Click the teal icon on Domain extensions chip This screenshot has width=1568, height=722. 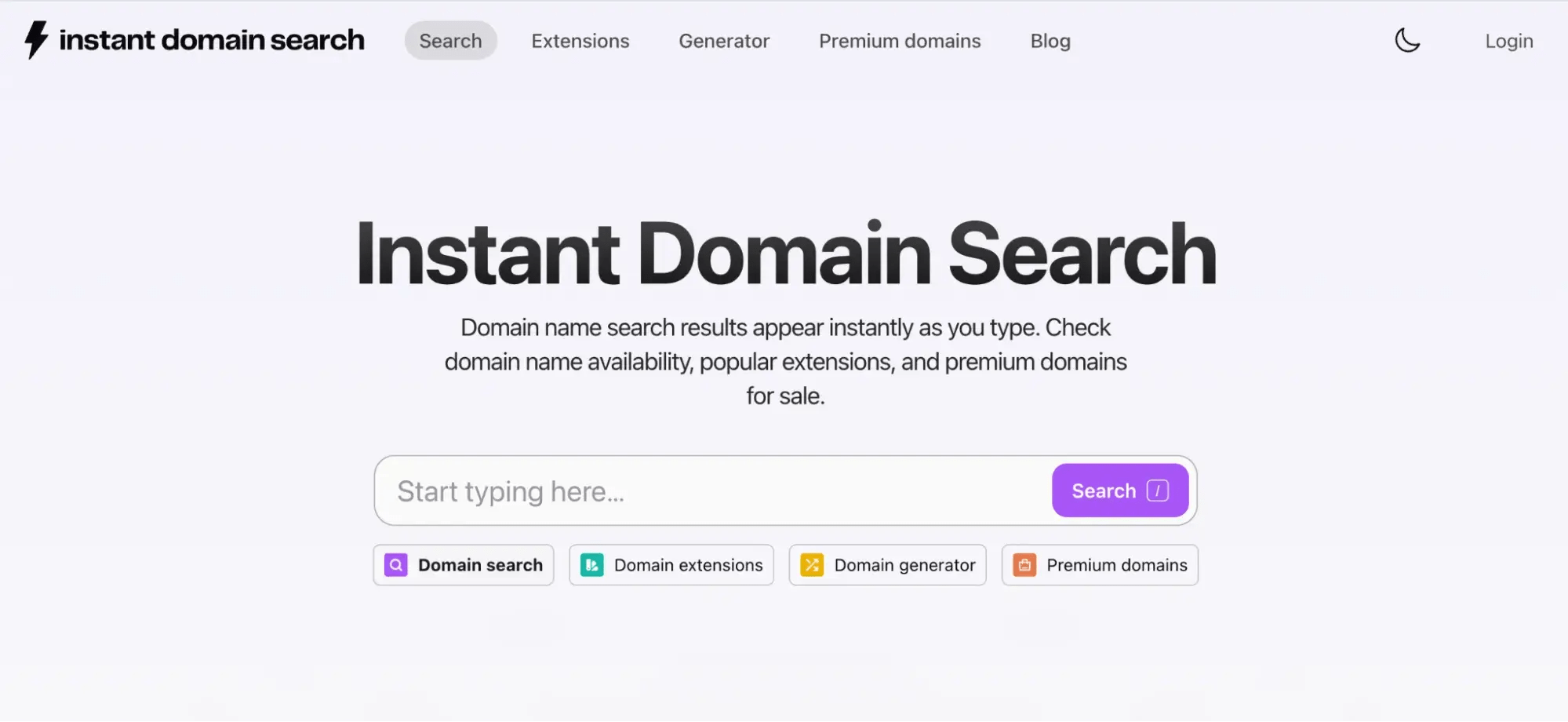pos(593,564)
